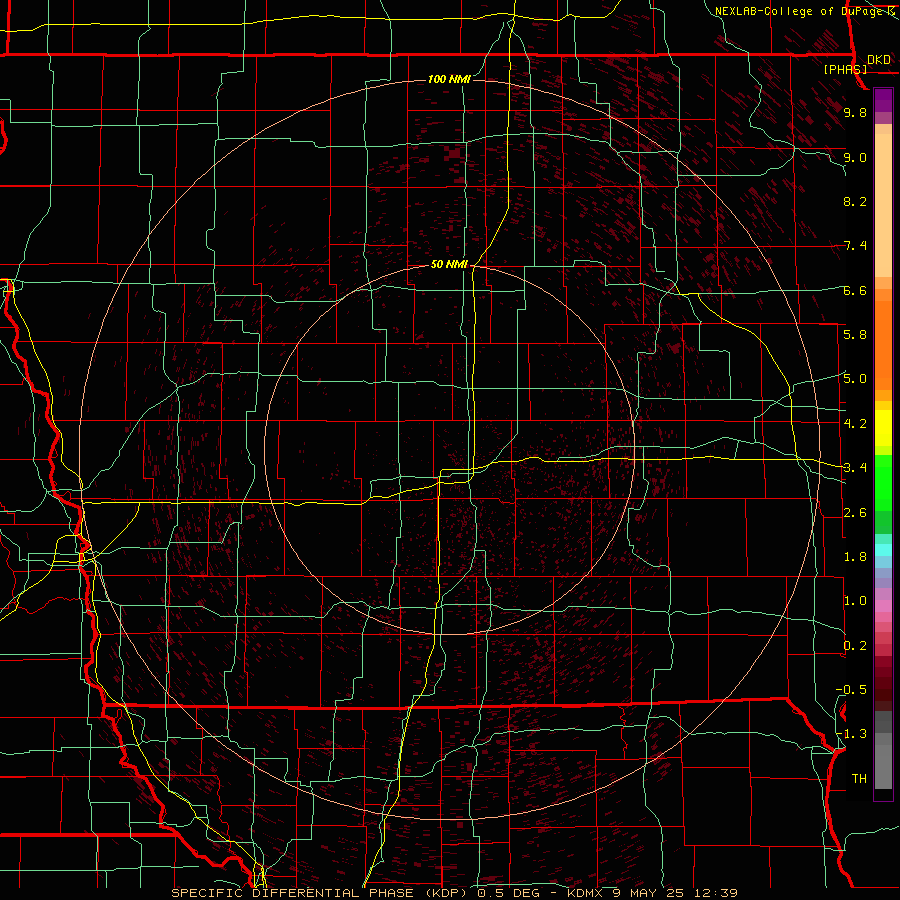Image resolution: width=900 pixels, height=900 pixels.
Task: Select the purple segment of the color bar
Action: 883,100
